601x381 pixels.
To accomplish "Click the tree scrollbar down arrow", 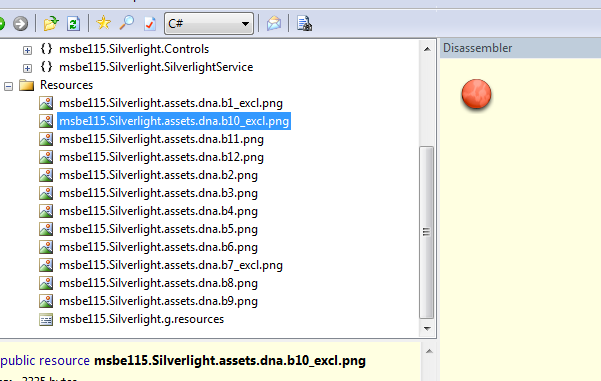I will (427, 328).
